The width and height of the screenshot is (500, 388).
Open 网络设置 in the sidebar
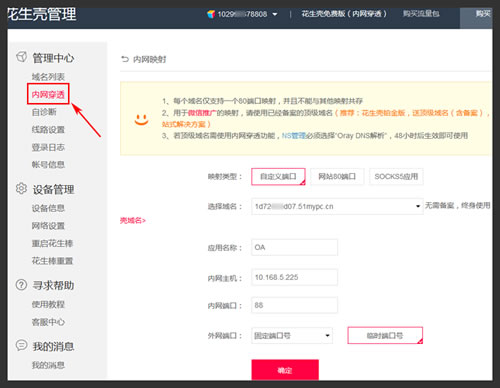click(48, 226)
